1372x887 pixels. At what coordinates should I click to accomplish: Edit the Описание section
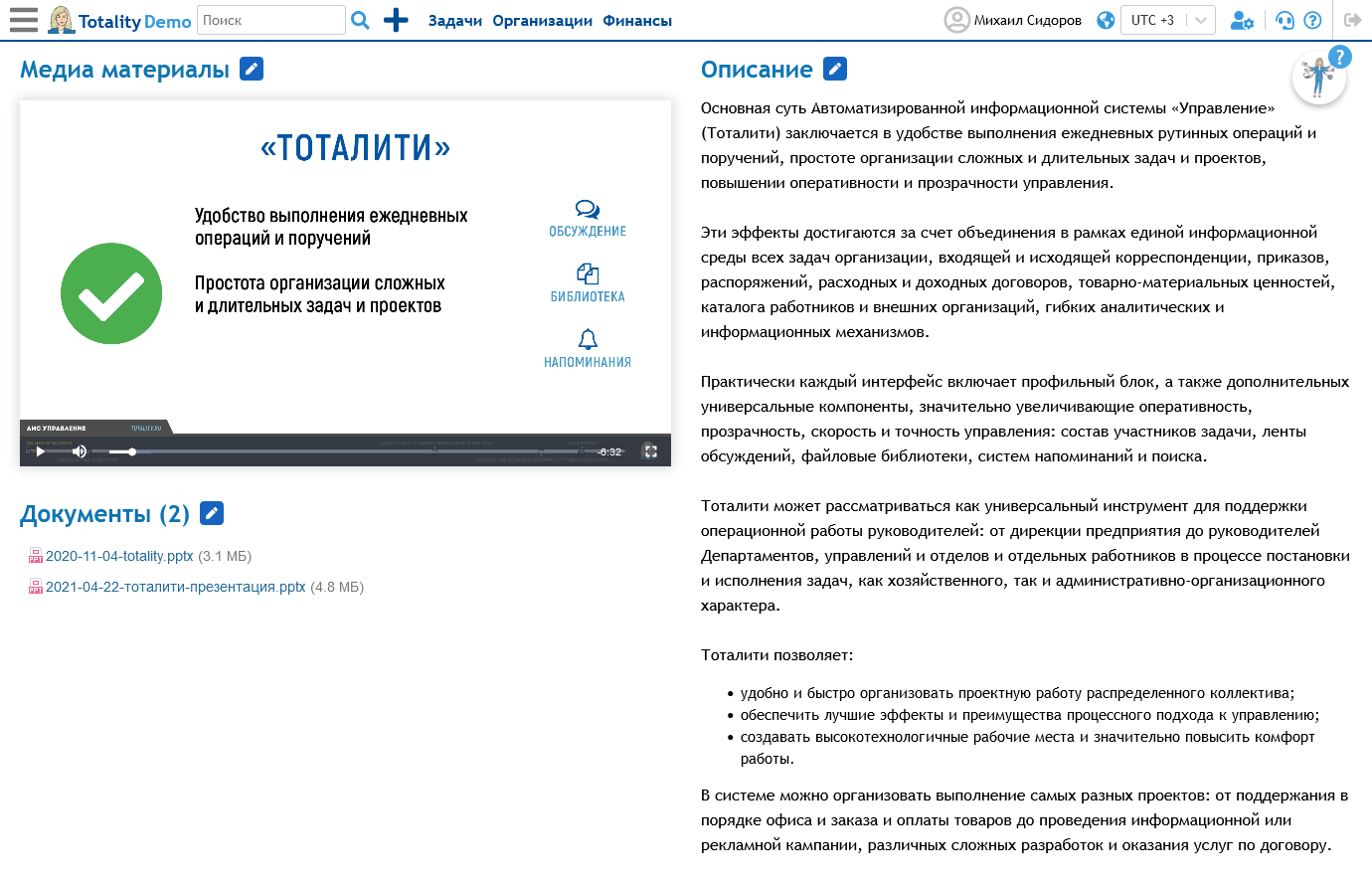coord(835,69)
